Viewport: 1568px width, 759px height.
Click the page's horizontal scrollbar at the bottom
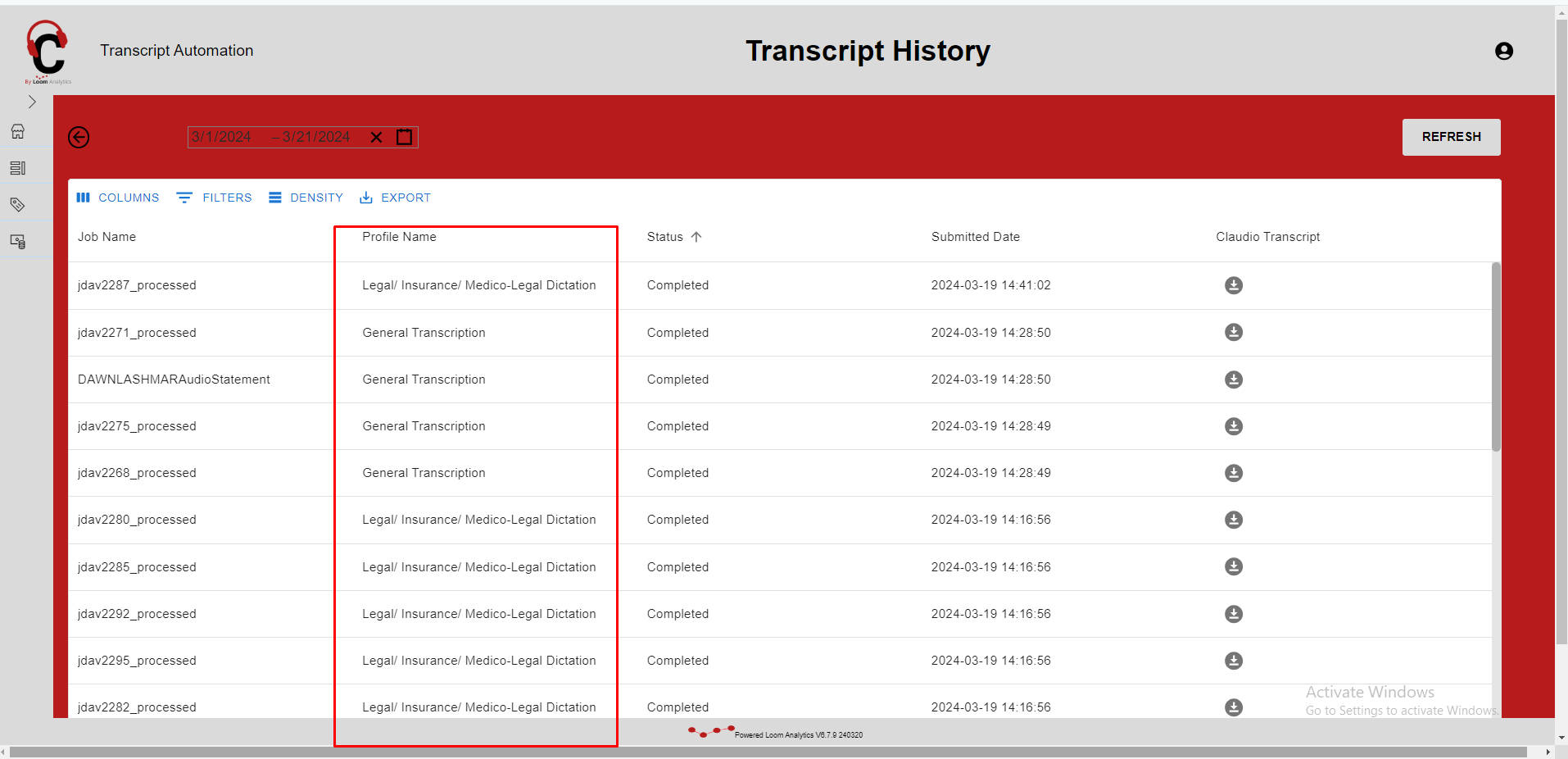tap(768, 752)
